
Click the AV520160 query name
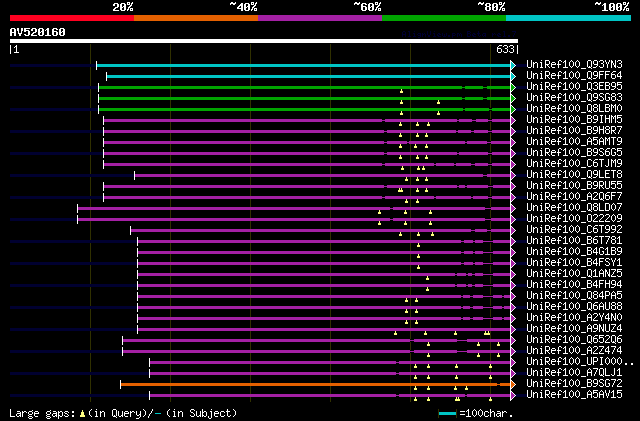(x=38, y=32)
